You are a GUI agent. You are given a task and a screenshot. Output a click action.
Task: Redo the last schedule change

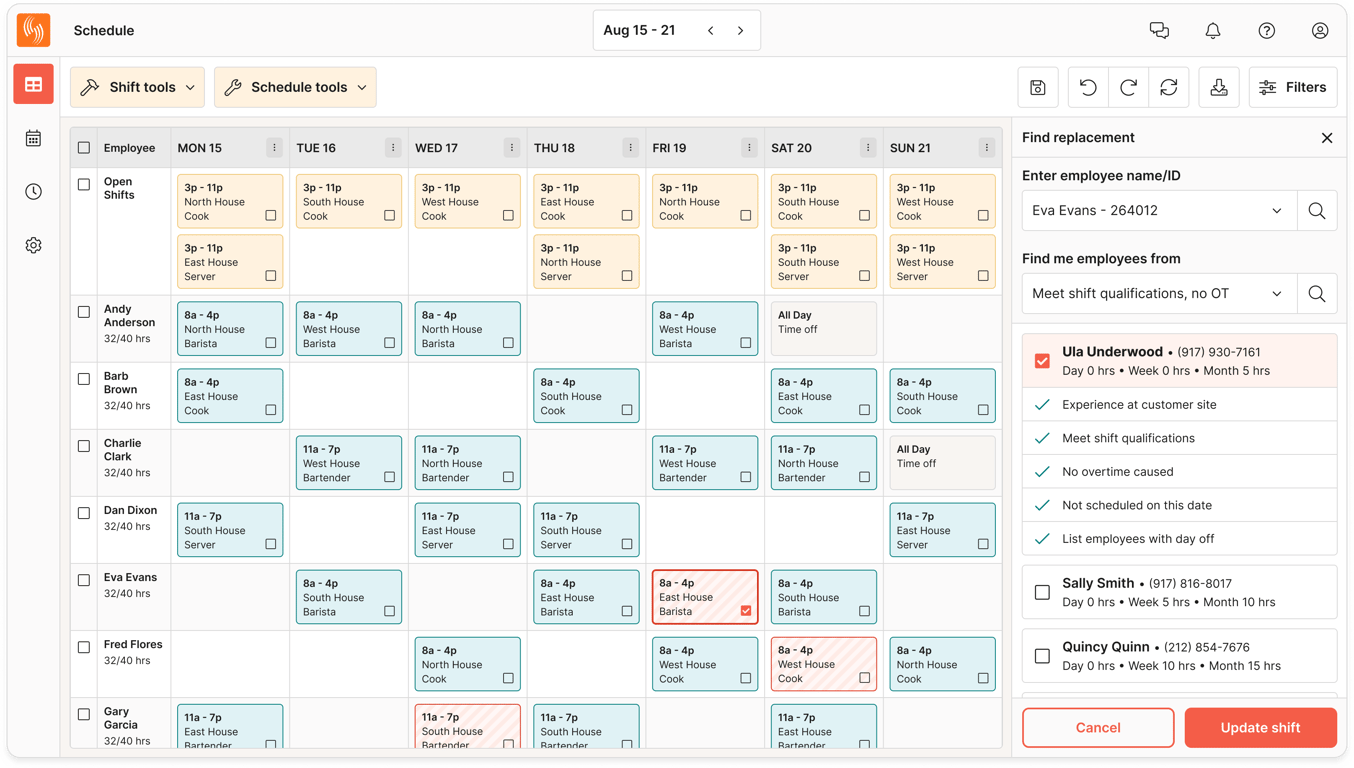(x=1128, y=87)
